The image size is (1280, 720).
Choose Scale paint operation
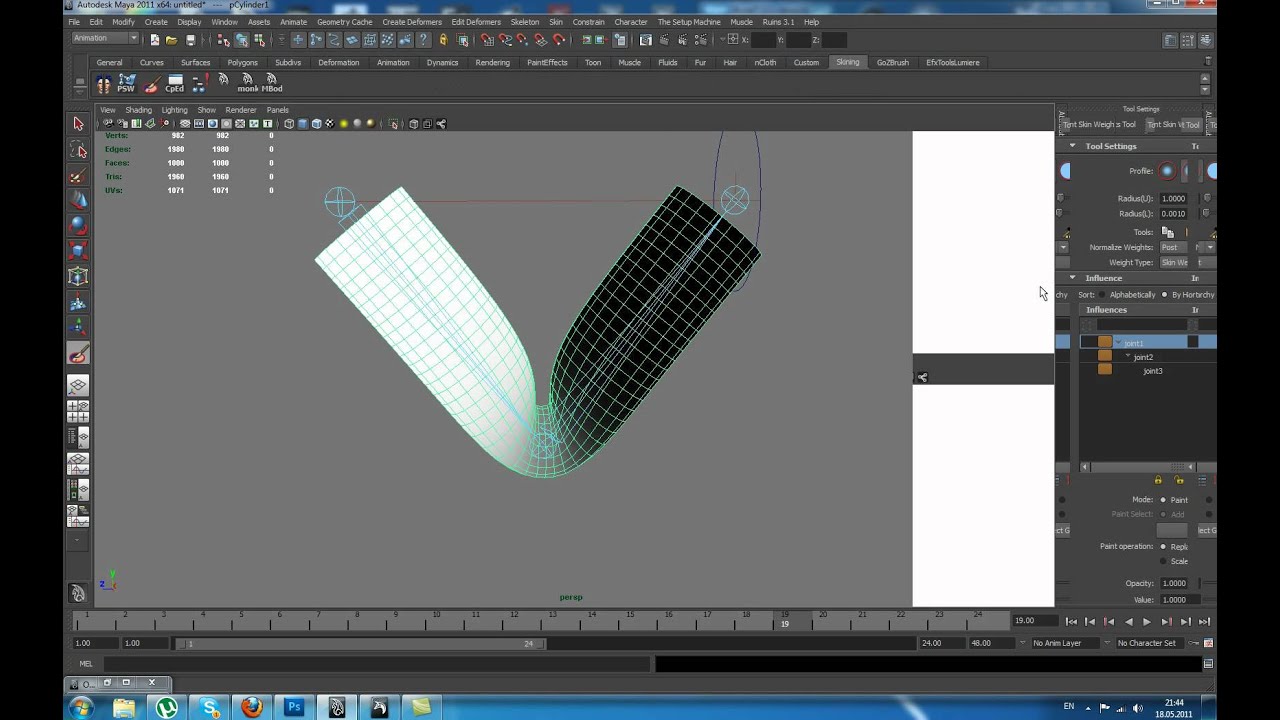[1163, 561]
